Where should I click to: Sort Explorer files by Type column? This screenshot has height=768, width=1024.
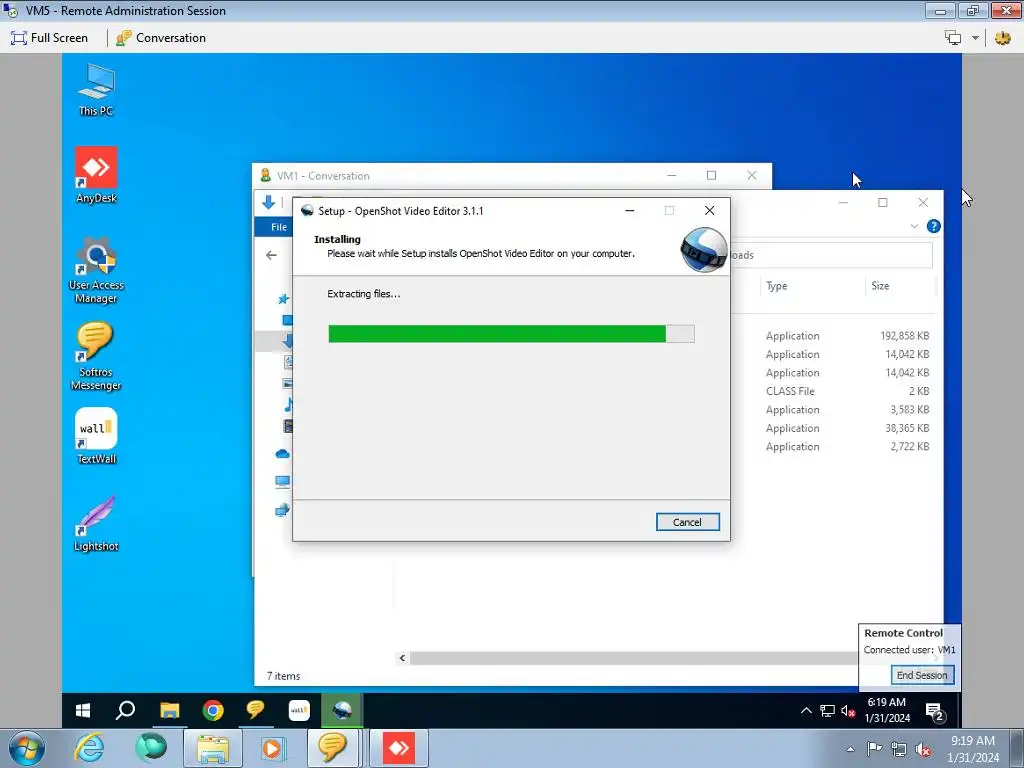776,285
